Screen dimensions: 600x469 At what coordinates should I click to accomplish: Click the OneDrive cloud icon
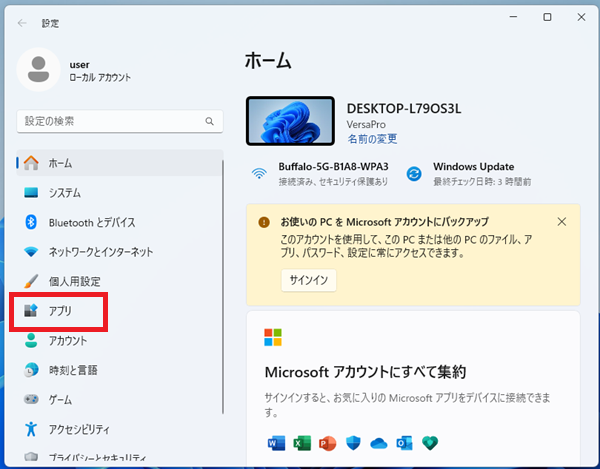(x=379, y=443)
